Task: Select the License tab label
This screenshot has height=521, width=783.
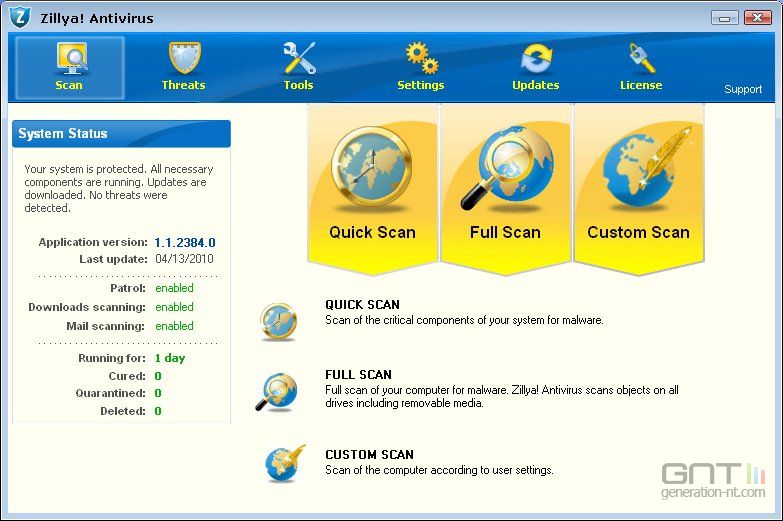Action: tap(641, 85)
